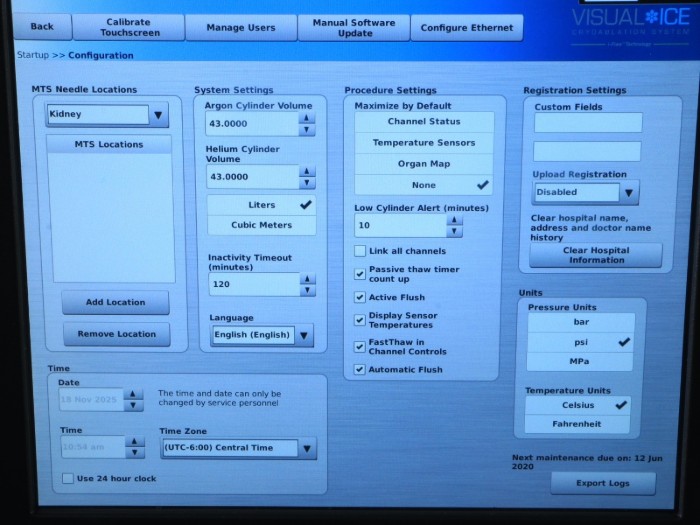
Task: Decrease Helium Cylinder Volume with down arrow
Action: point(307,183)
